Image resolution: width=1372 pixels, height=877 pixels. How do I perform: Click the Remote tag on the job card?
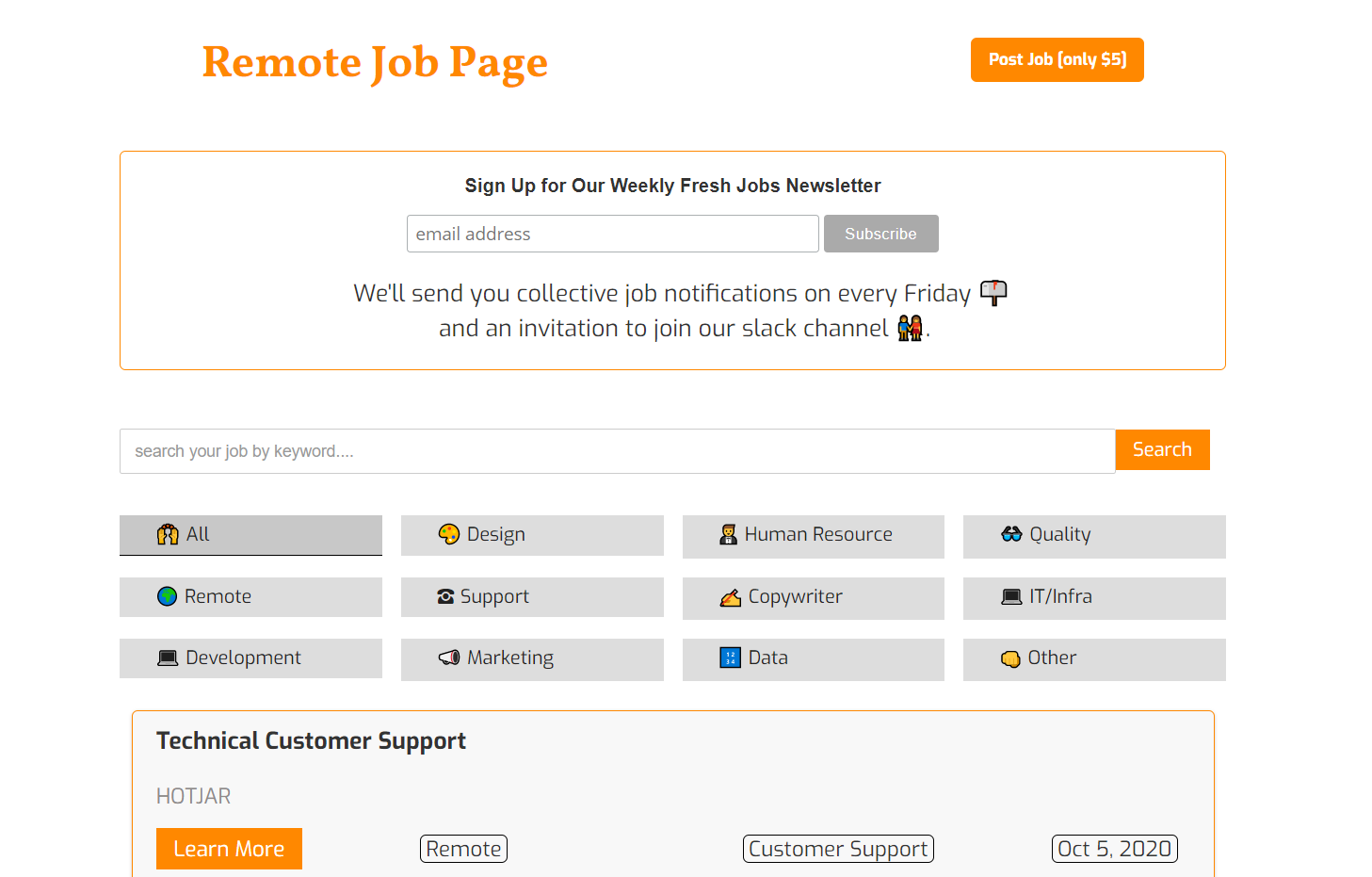pos(462,848)
